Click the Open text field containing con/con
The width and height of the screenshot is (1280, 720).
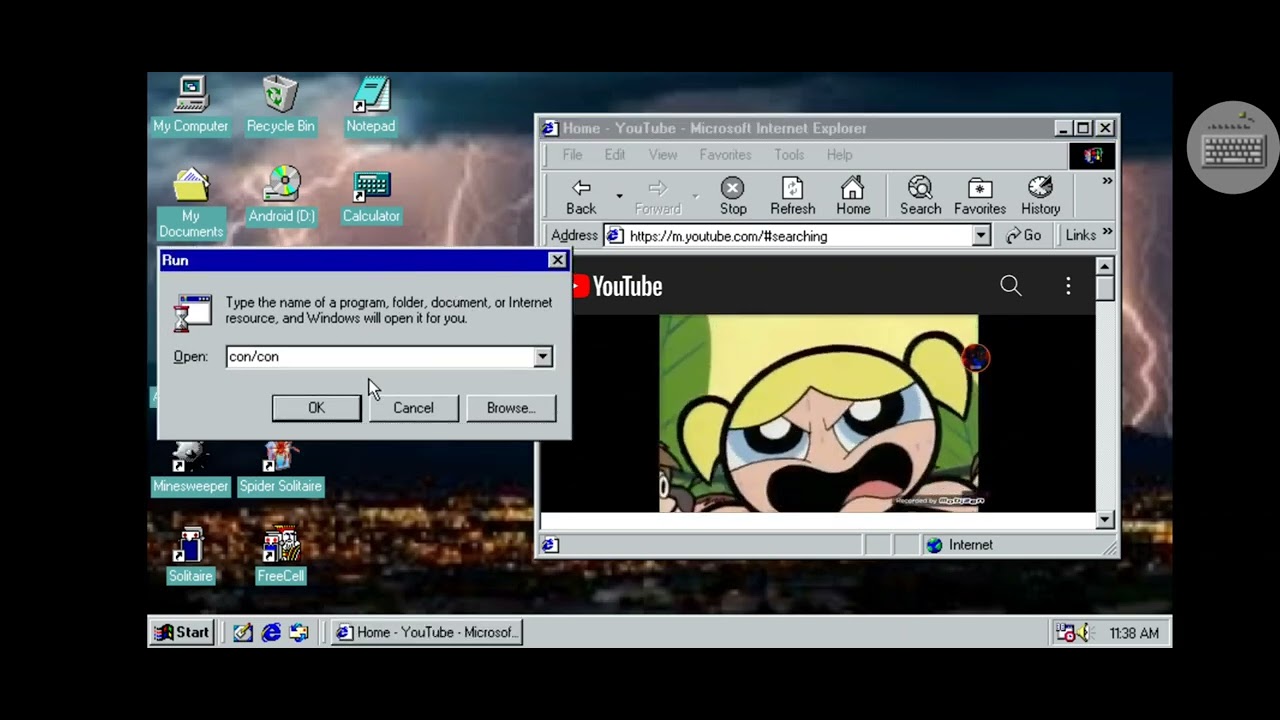379,357
